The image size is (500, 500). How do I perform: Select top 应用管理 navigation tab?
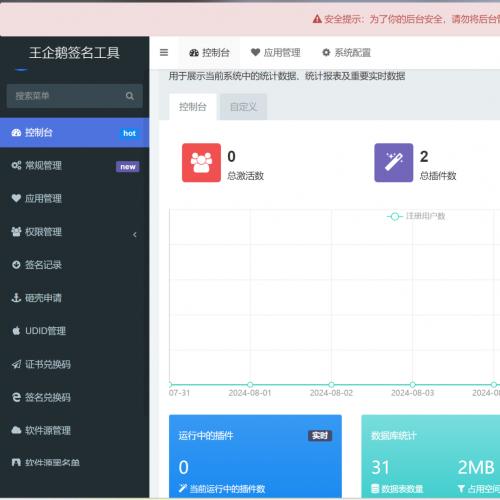click(x=276, y=53)
